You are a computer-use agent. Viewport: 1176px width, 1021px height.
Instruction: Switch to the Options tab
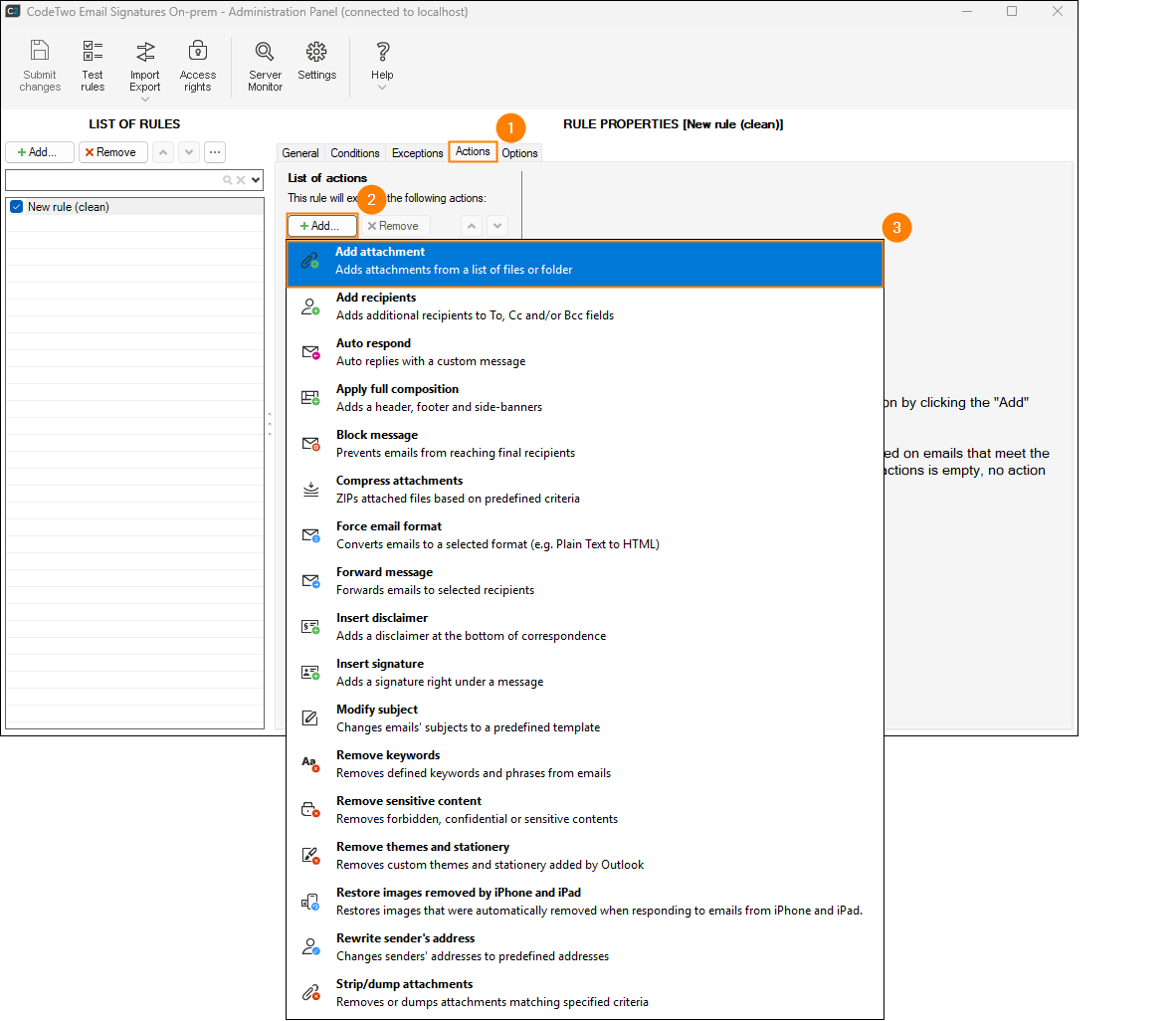(x=519, y=153)
